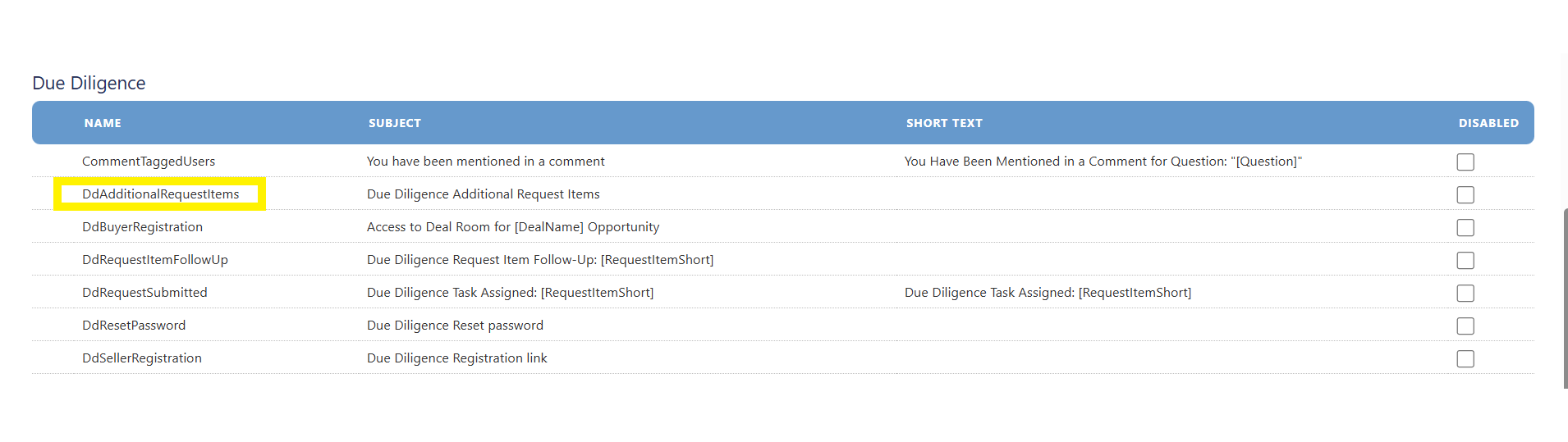Image resolution: width=1568 pixels, height=442 pixels.
Task: Sort by the Subject column header
Action: (395, 123)
